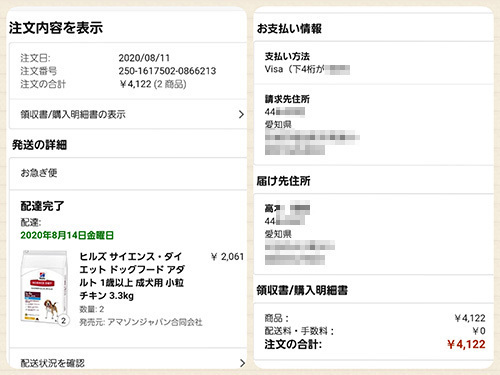Click quantity badge 2 on product image

click(x=63, y=321)
